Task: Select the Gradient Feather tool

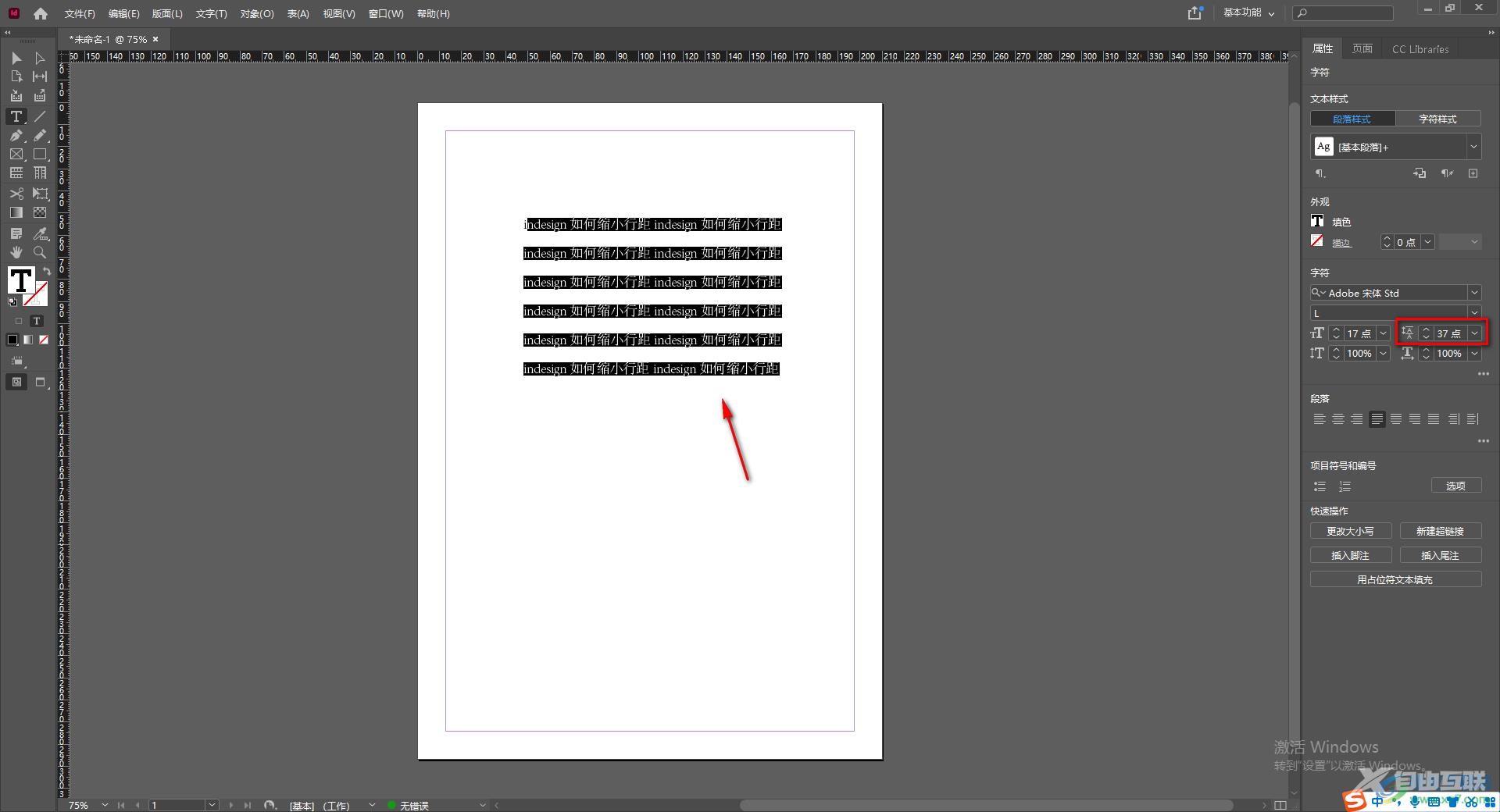Action: tap(40, 212)
